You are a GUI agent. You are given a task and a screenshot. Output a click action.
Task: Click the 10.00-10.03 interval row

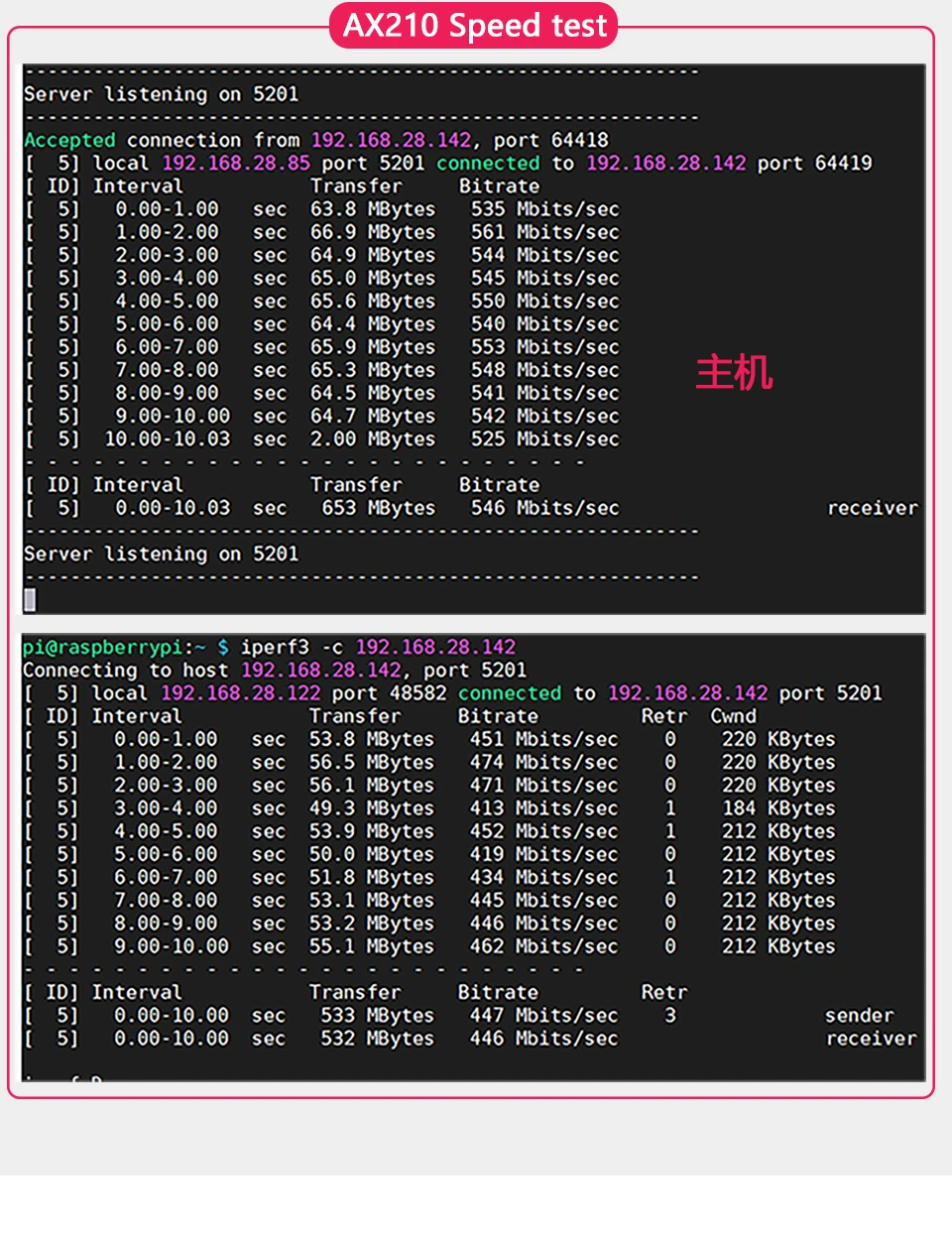click(x=322, y=438)
